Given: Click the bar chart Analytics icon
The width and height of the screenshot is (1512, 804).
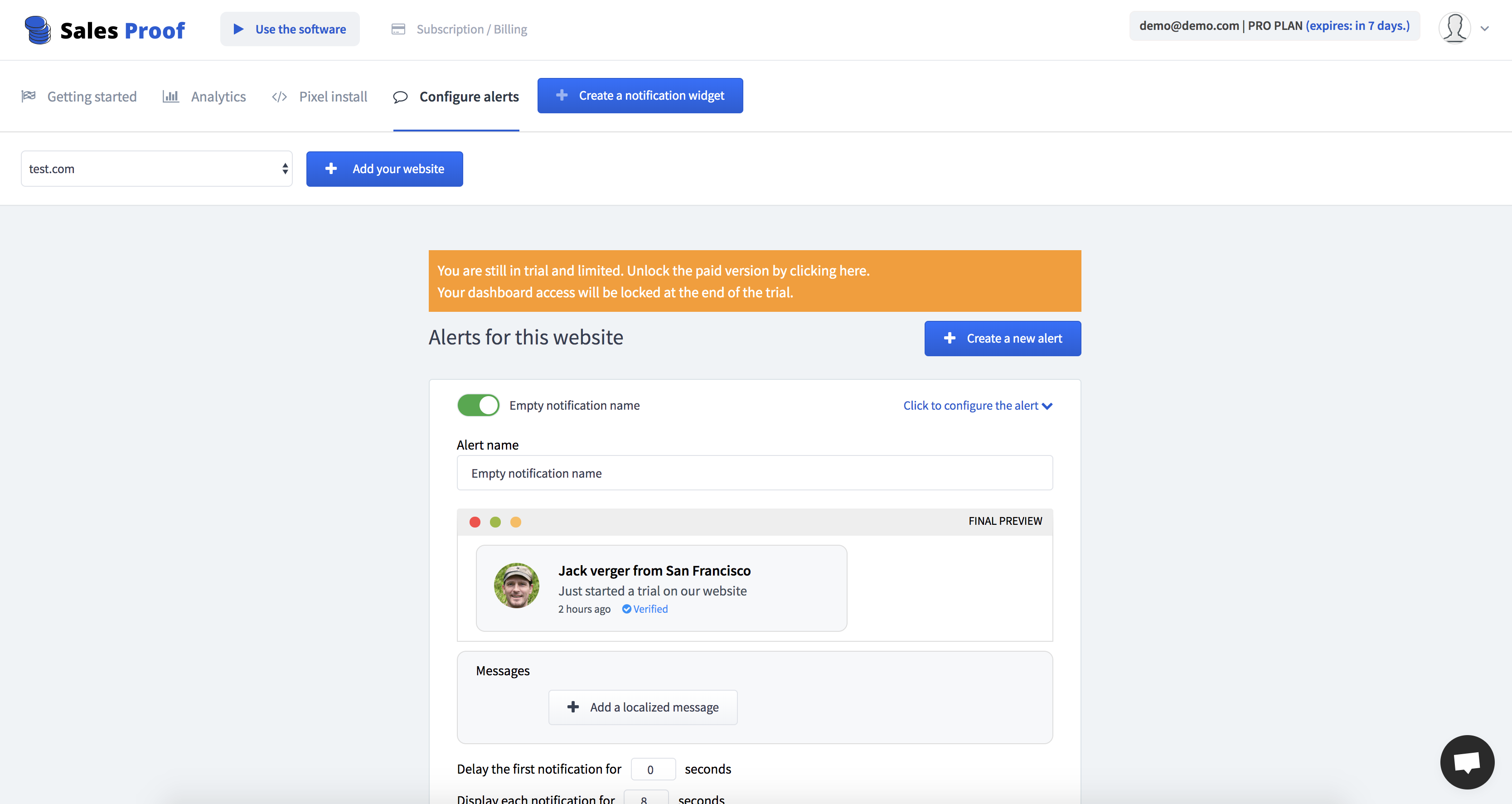Looking at the screenshot, I should point(170,96).
